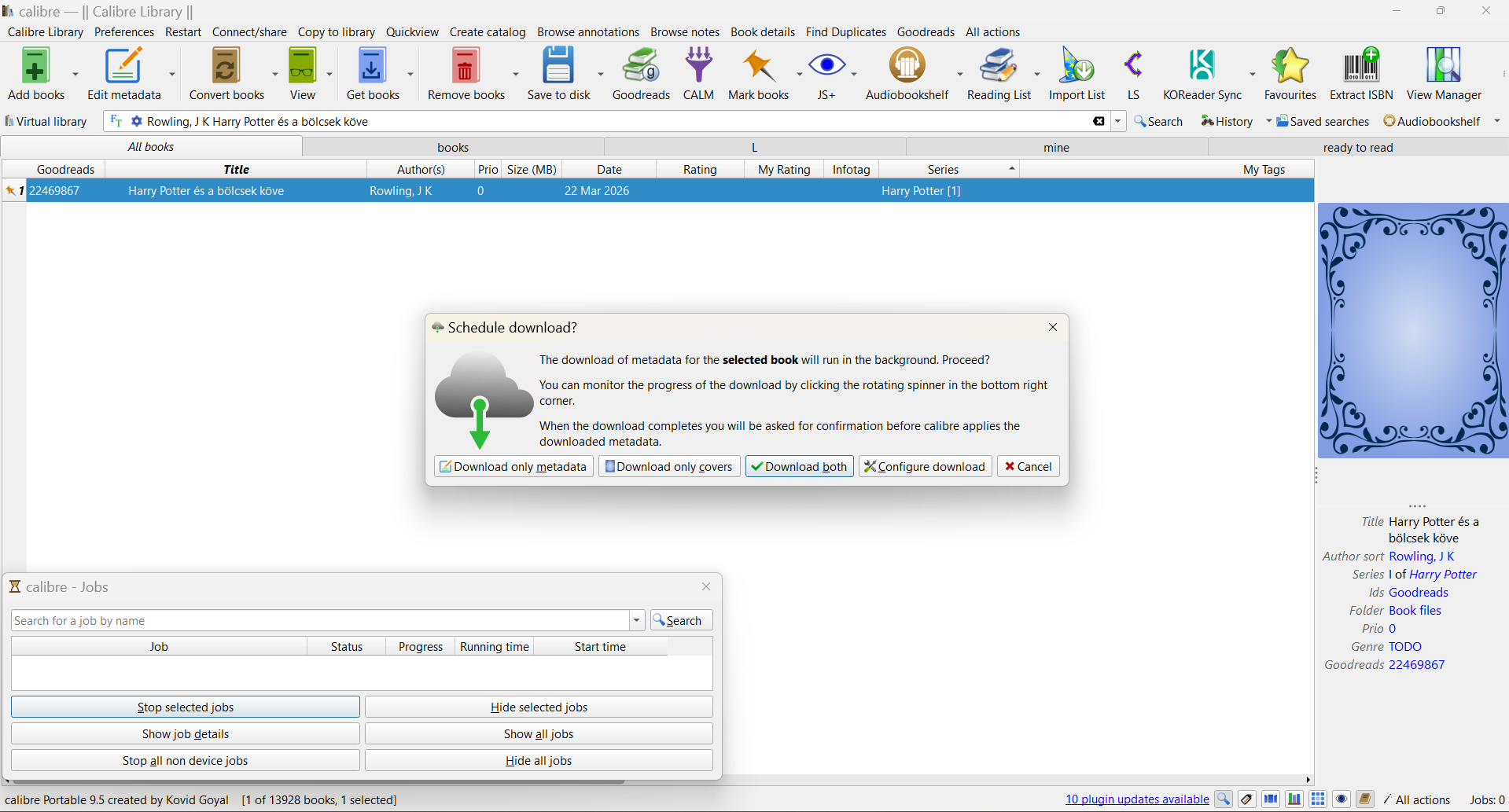This screenshot has width=1509, height=812.
Task: Click Hide all jobs button
Action: pos(539,760)
